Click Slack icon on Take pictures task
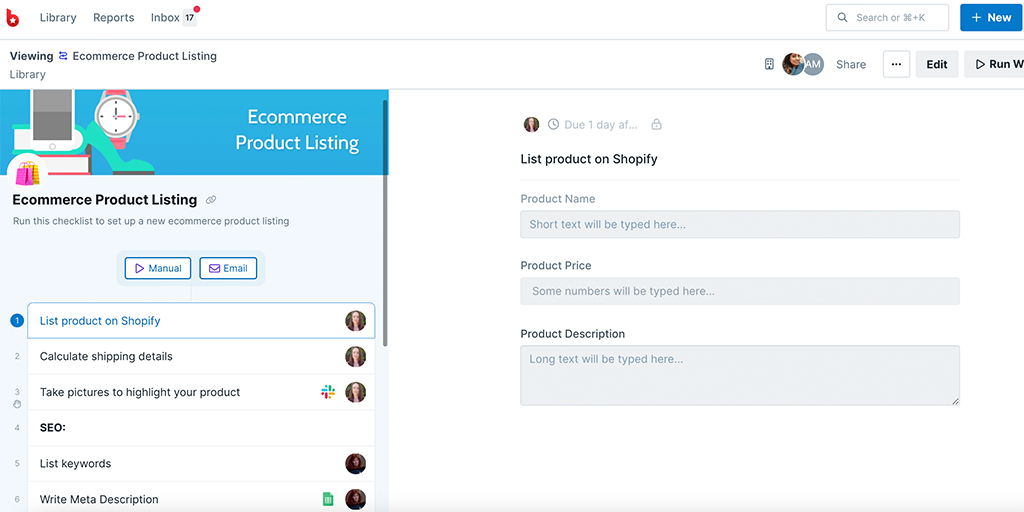Screen dimensions: 1024x512 click(328, 392)
